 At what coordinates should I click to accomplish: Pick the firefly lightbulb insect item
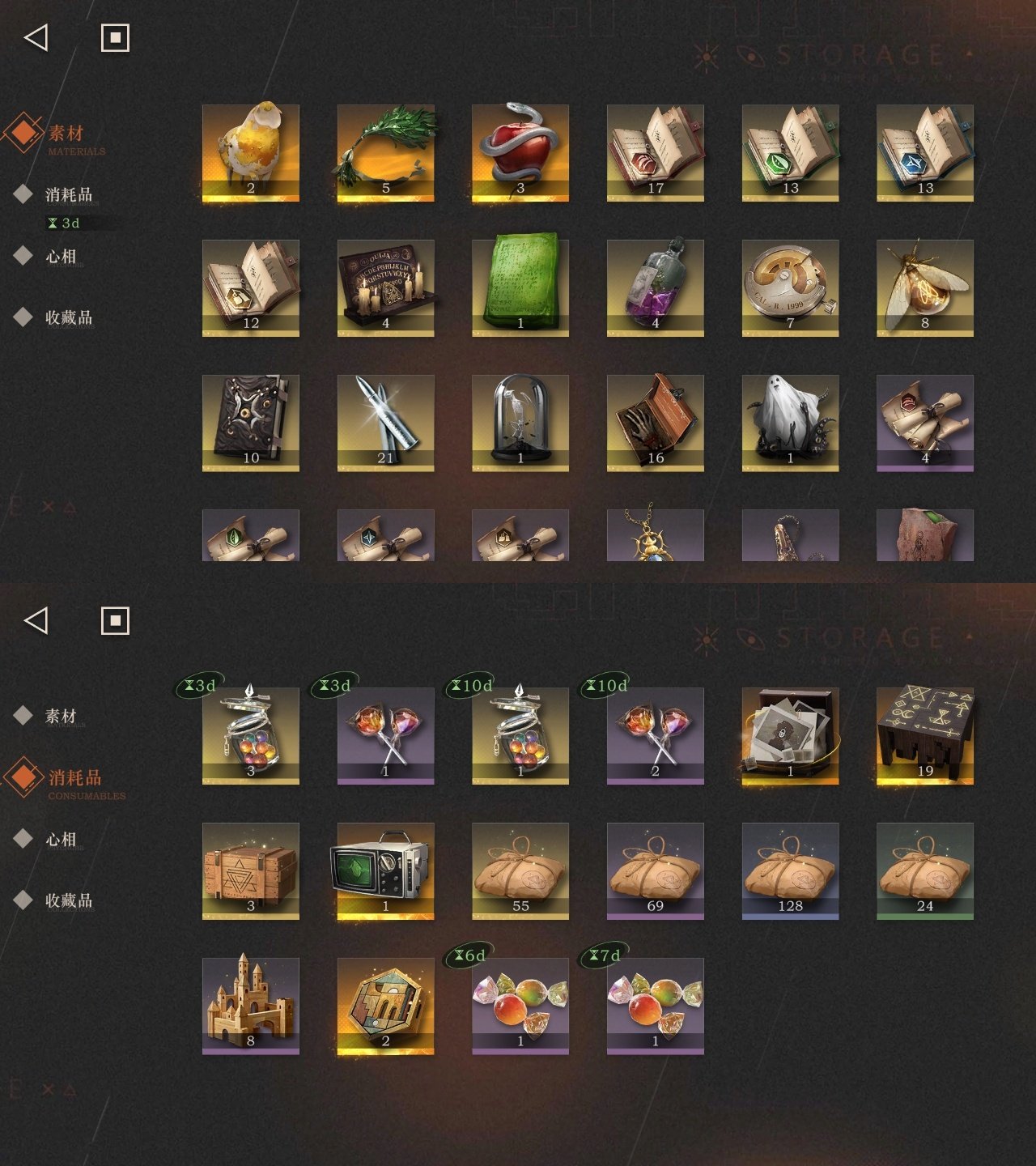(x=925, y=287)
